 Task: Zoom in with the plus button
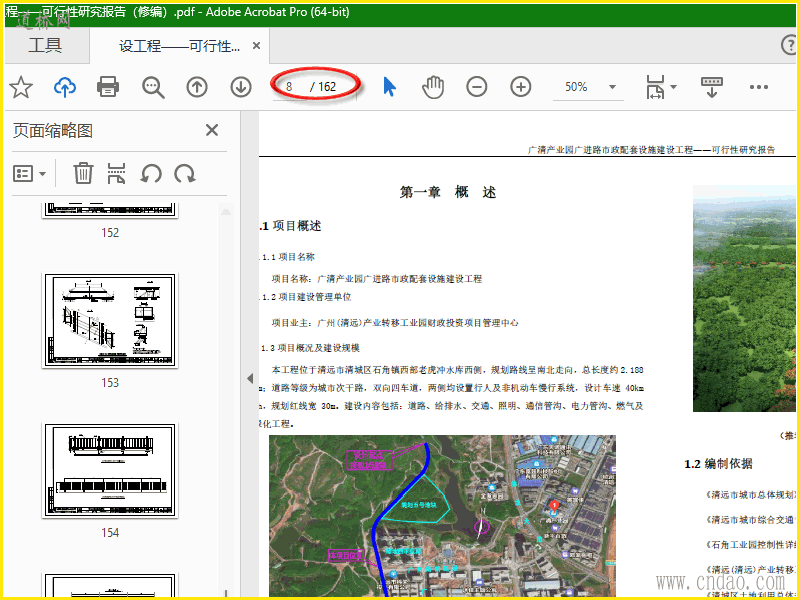pos(520,87)
